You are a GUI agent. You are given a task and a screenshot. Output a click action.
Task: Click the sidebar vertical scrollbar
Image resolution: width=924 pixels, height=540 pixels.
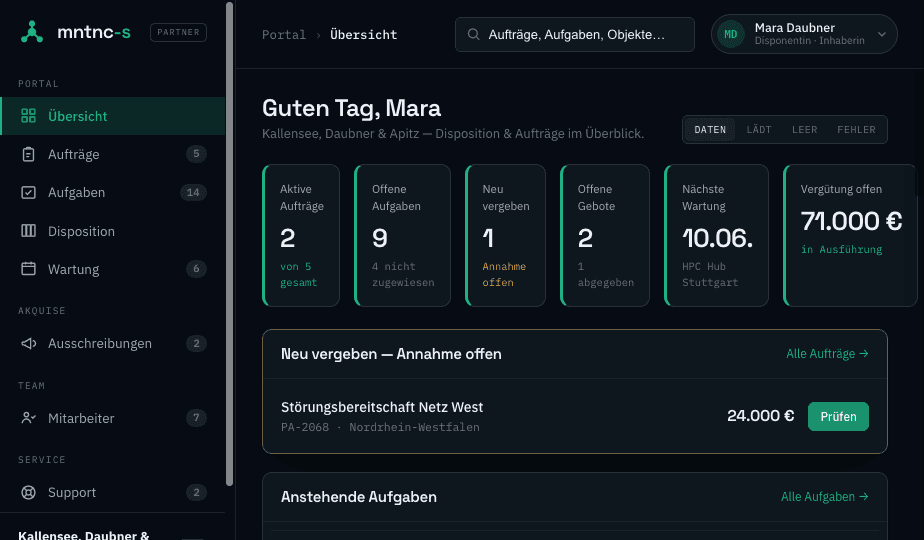click(229, 244)
